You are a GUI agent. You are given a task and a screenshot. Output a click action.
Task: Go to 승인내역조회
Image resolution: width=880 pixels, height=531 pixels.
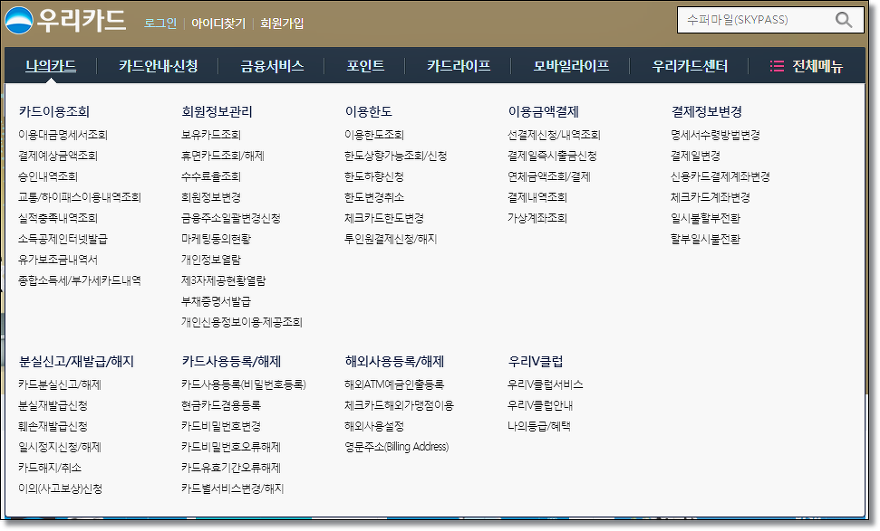click(48, 176)
